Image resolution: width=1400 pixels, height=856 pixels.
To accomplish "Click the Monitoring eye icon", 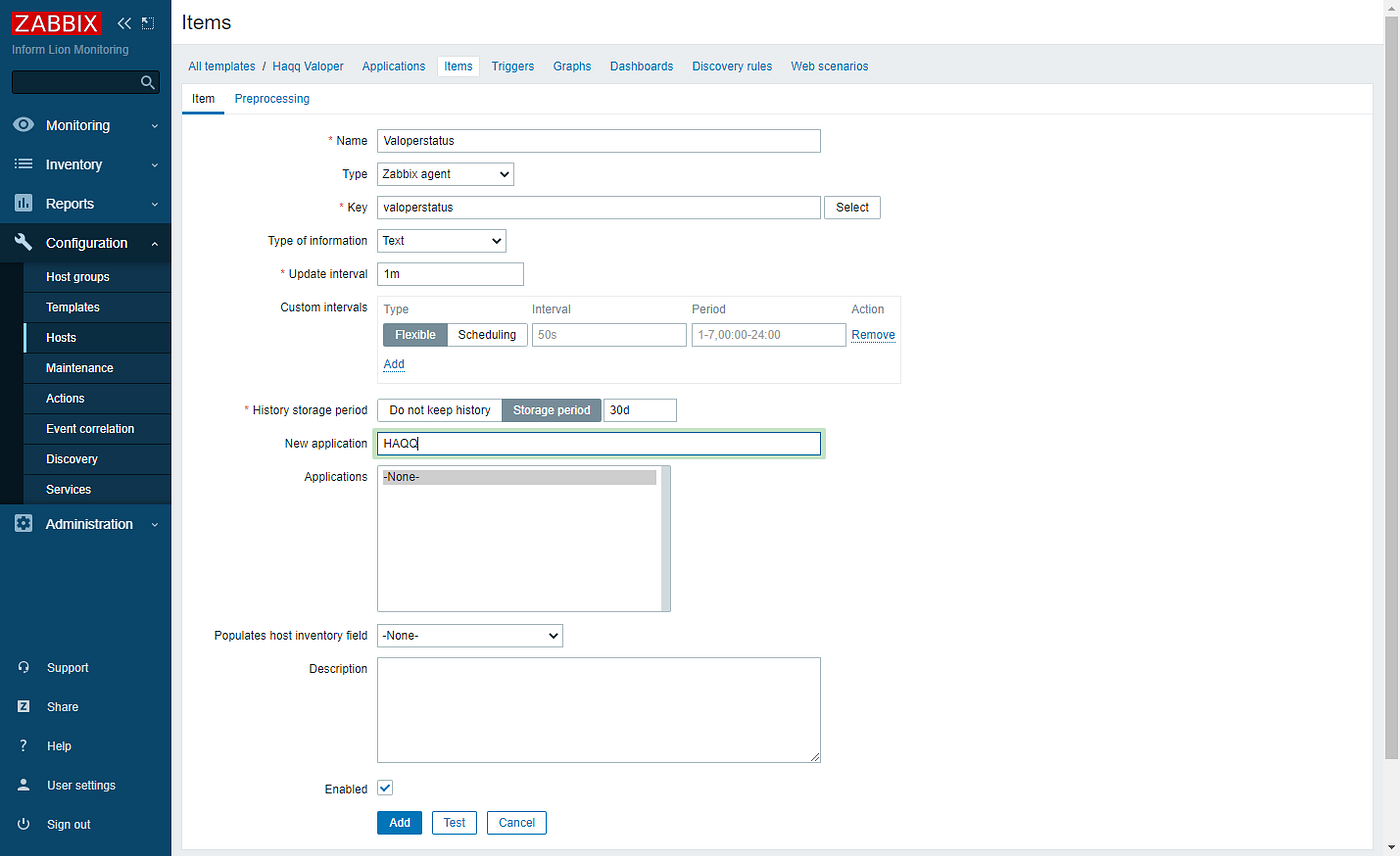I will coord(24,125).
